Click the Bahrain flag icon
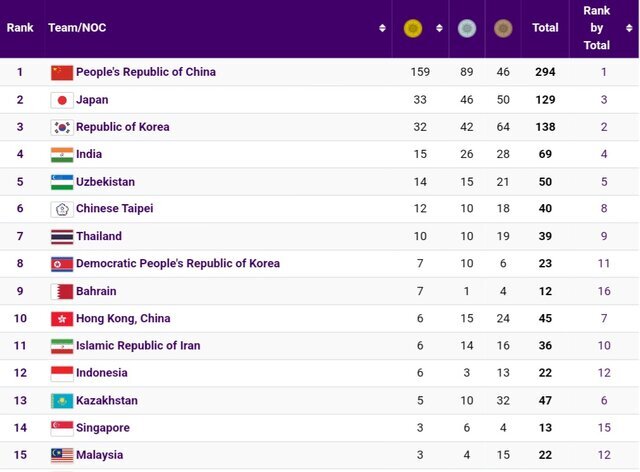The image size is (640, 472). (62, 291)
